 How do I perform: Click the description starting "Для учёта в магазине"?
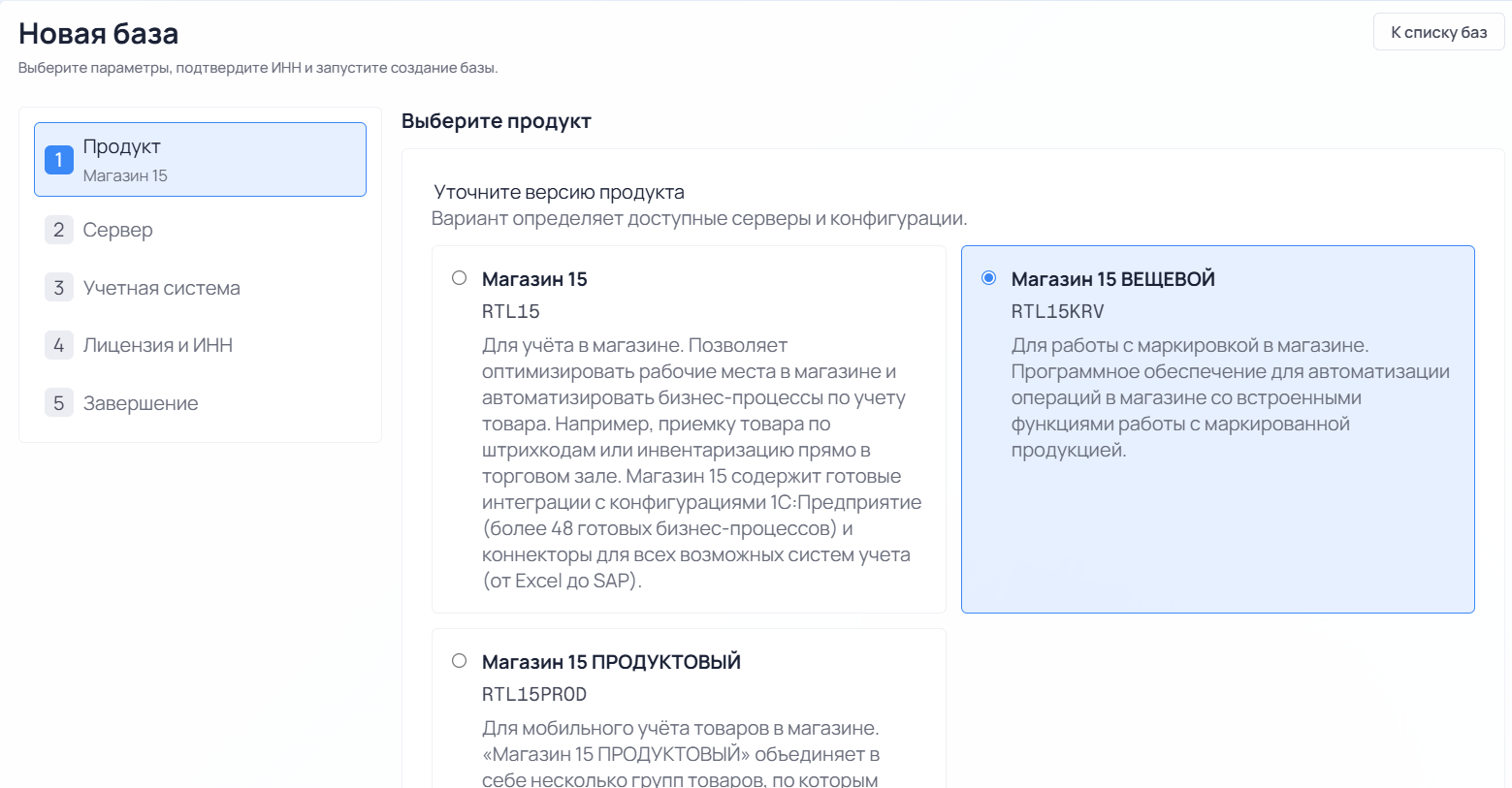coord(702,462)
